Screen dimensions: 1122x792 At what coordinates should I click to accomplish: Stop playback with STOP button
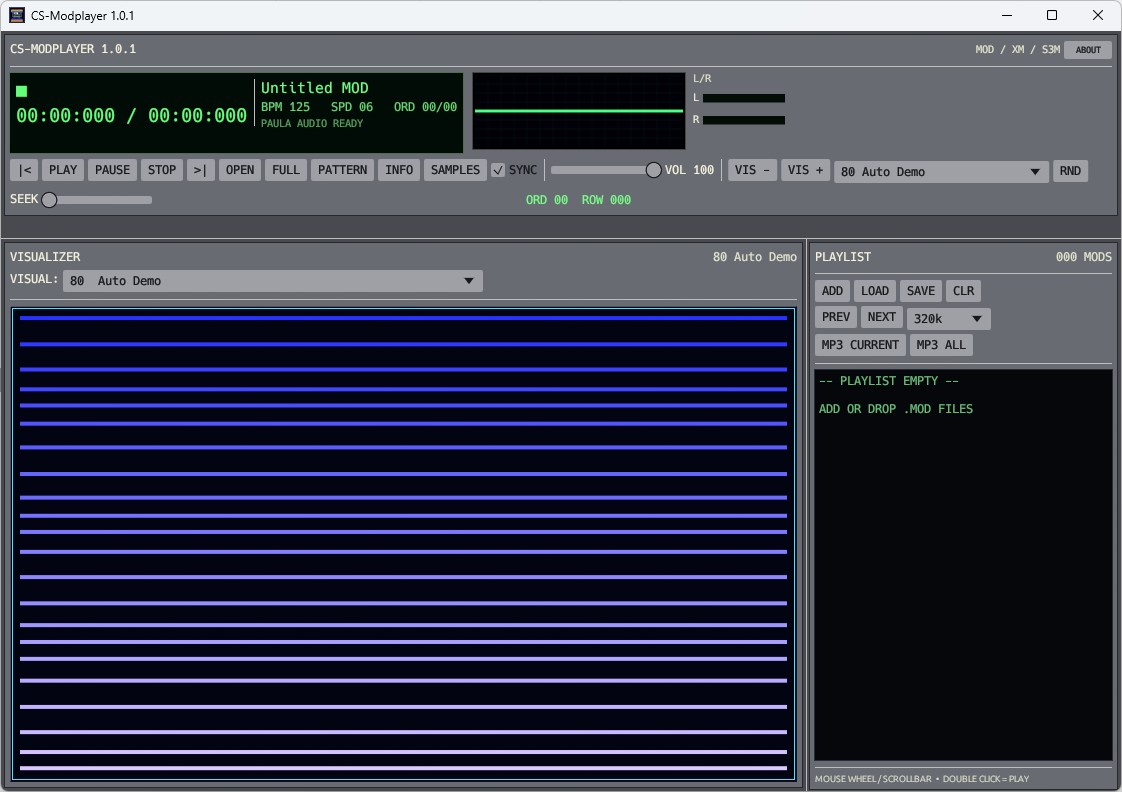(x=162, y=170)
